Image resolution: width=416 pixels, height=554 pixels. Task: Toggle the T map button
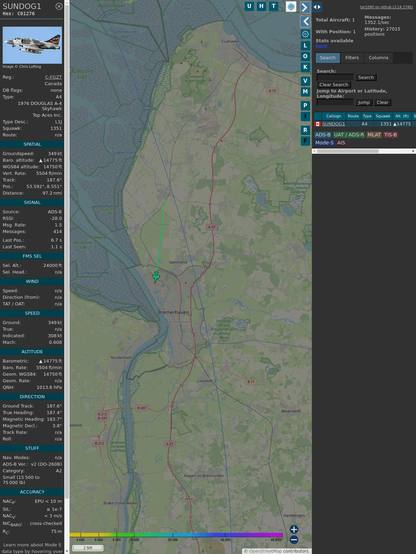[273, 6]
